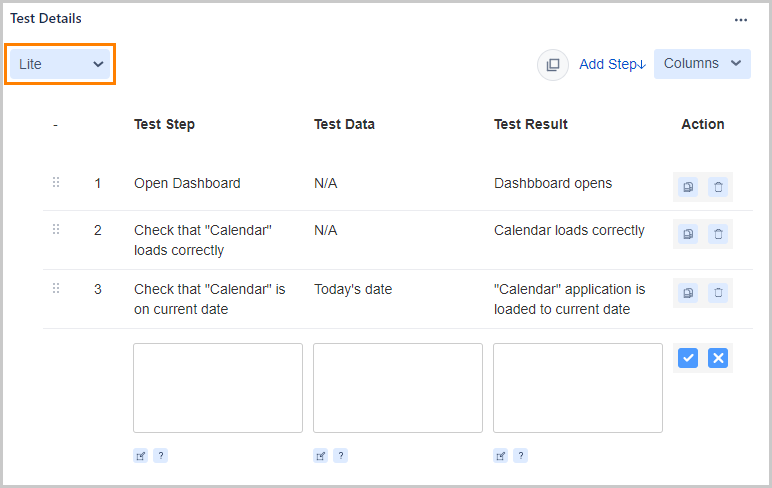Open the editor icon under Test Result field
This screenshot has width=772, height=488.
(x=500, y=456)
